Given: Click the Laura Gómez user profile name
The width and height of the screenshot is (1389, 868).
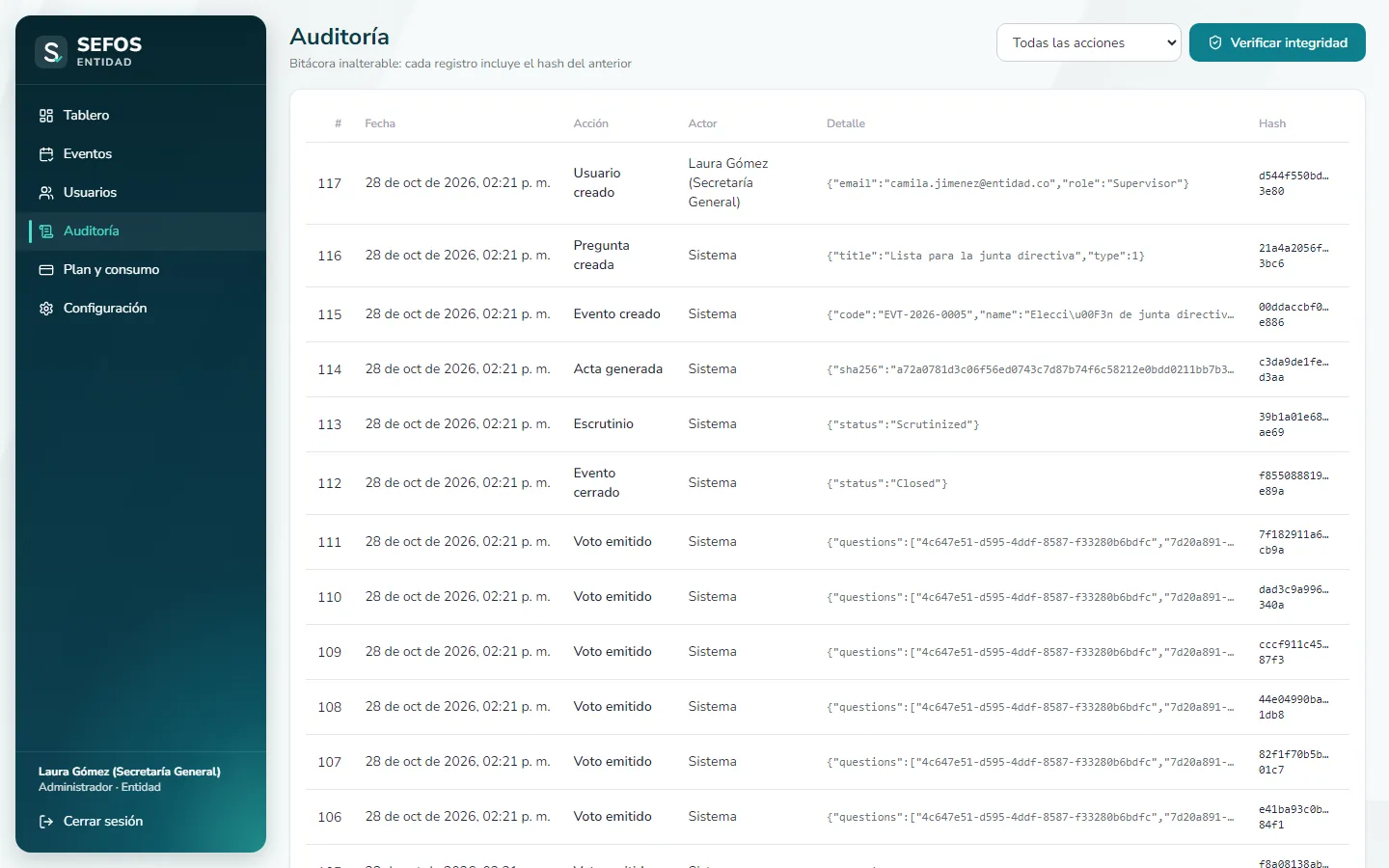Looking at the screenshot, I should (x=129, y=772).
